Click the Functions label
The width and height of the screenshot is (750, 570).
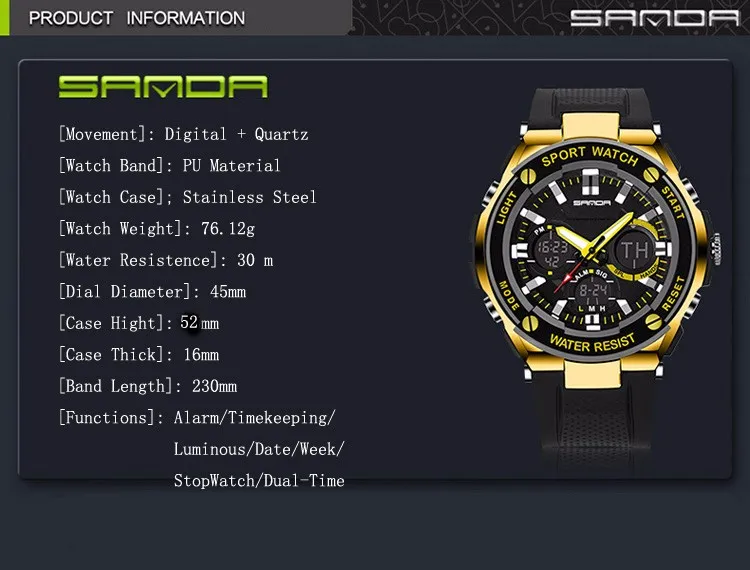click(x=107, y=417)
